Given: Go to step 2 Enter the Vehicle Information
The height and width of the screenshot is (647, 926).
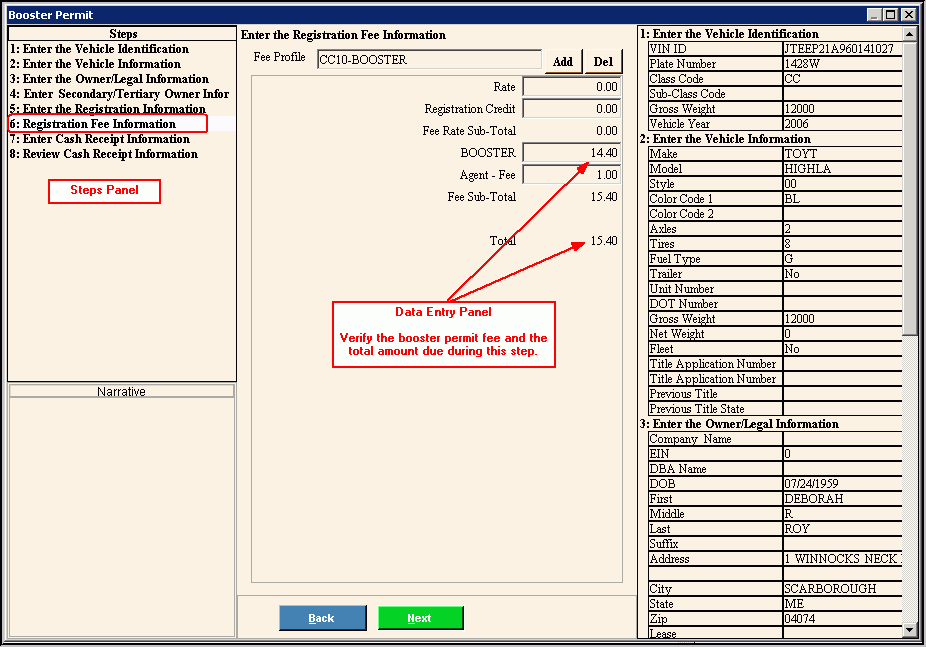Looking at the screenshot, I should [x=95, y=64].
